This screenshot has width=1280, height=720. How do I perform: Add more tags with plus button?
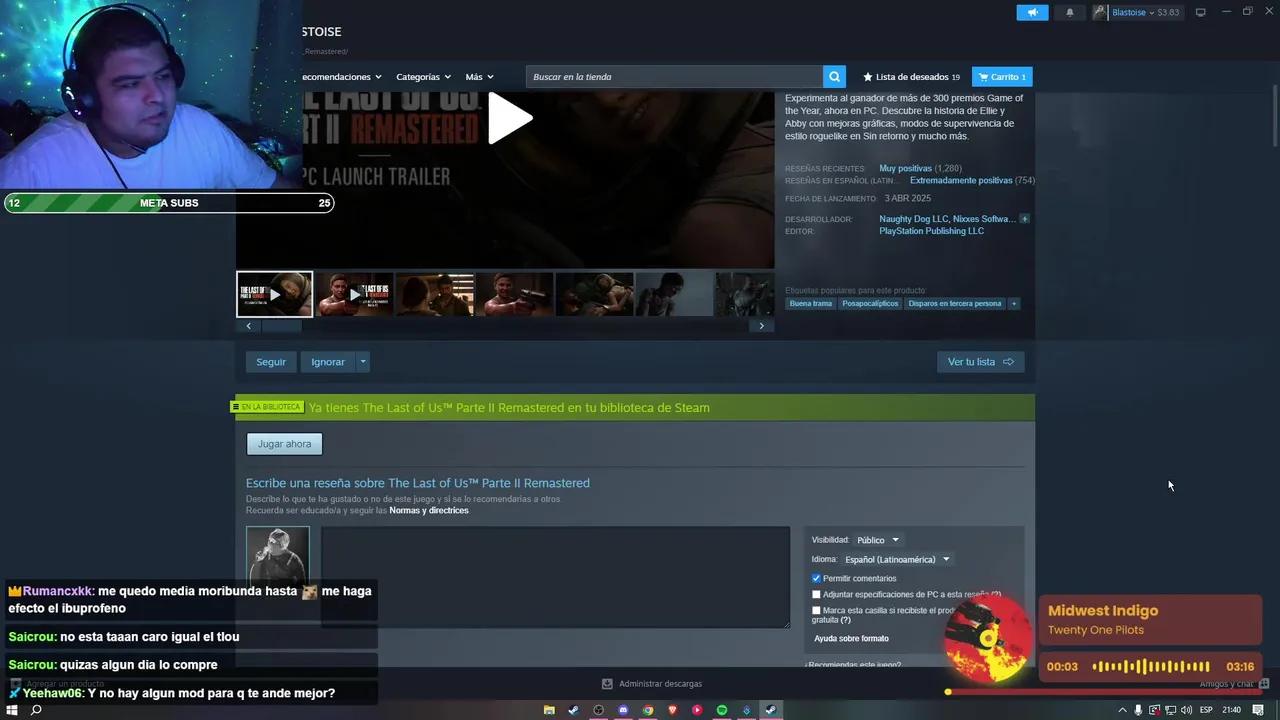(1014, 304)
